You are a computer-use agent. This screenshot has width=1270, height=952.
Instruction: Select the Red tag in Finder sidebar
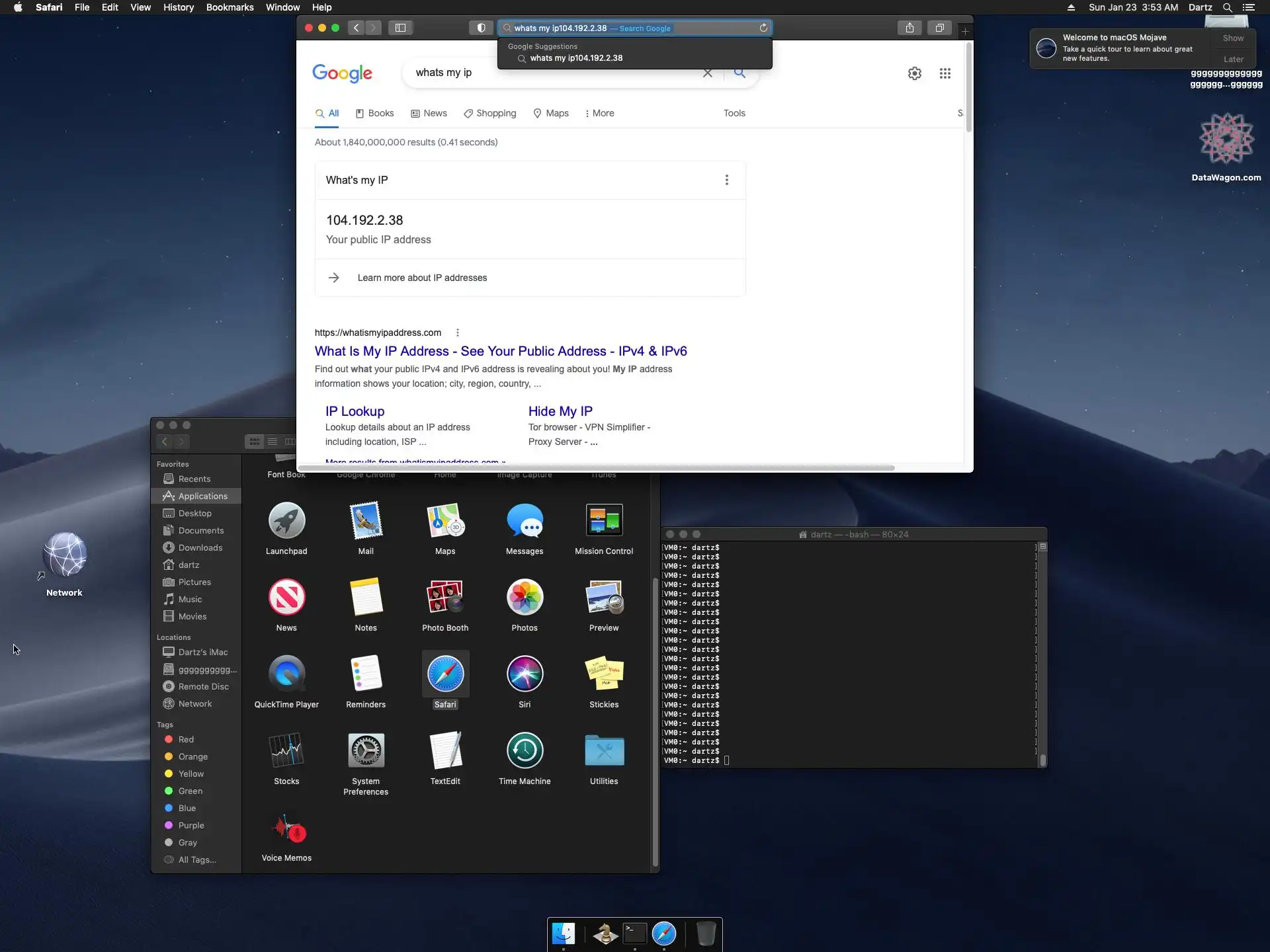tap(186, 739)
